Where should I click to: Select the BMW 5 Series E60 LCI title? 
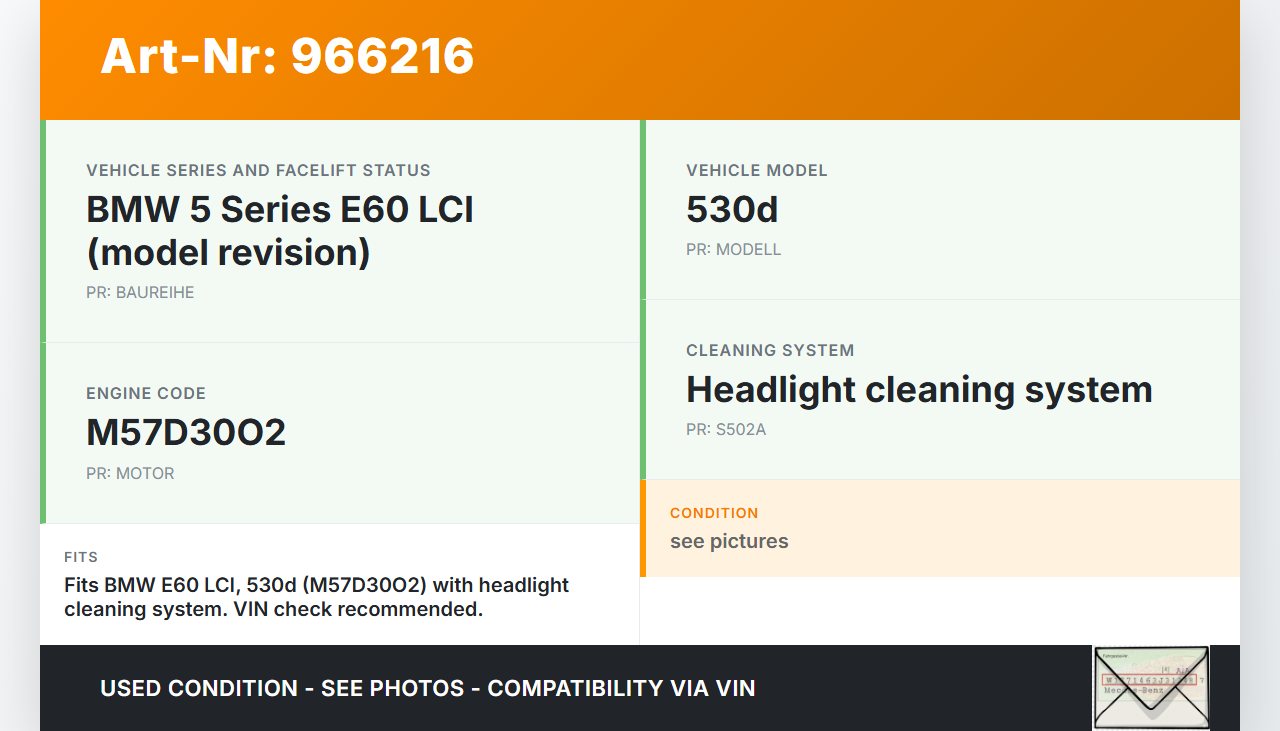pyautogui.click(x=280, y=231)
